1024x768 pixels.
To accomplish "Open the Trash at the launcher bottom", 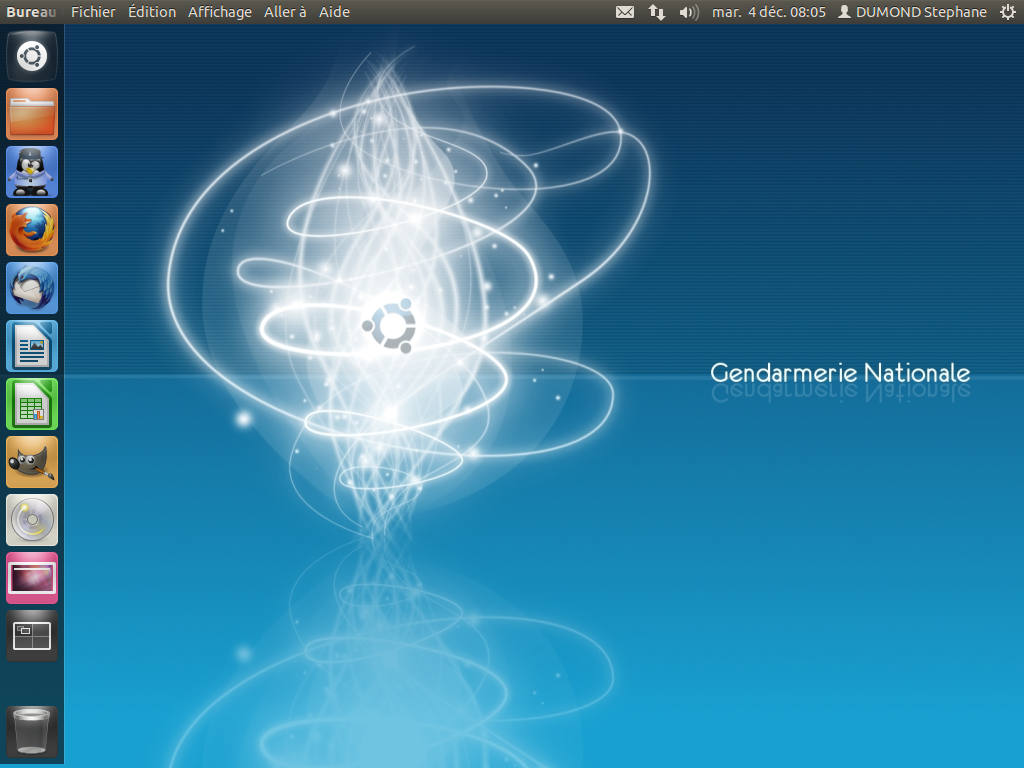I will pyautogui.click(x=31, y=730).
